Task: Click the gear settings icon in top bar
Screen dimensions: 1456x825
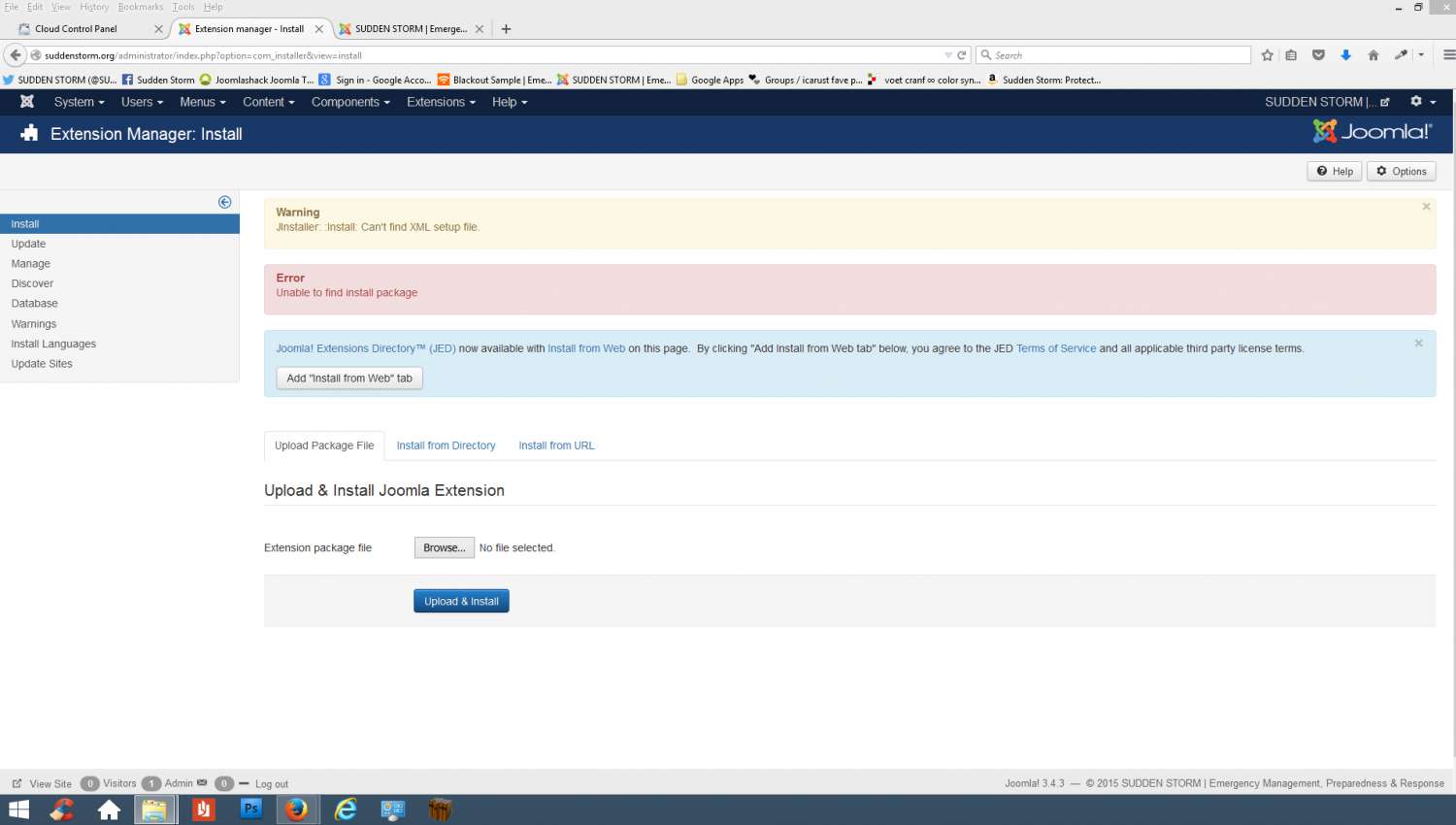Action: click(x=1416, y=102)
